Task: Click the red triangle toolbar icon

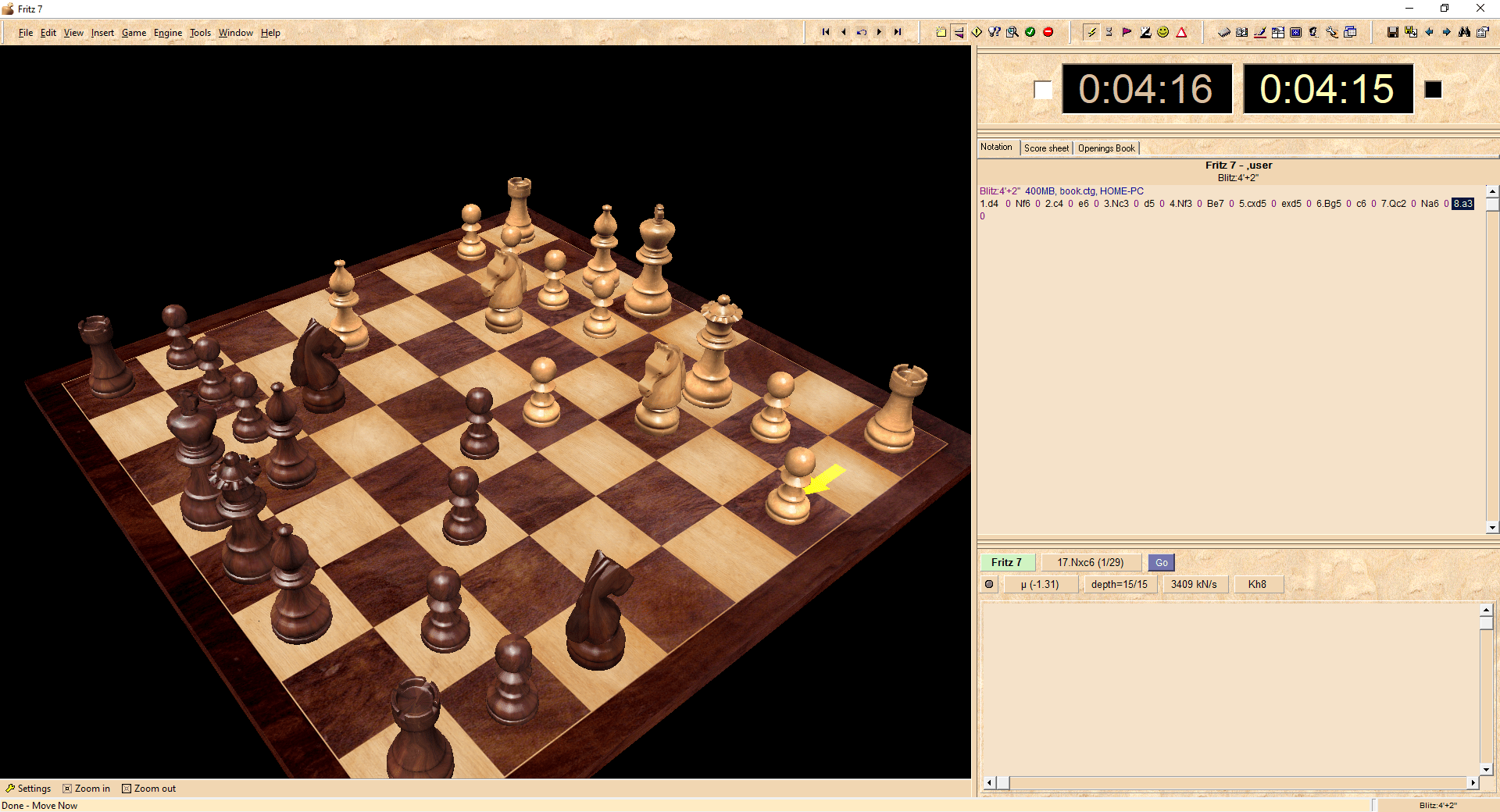Action: 1181,32
